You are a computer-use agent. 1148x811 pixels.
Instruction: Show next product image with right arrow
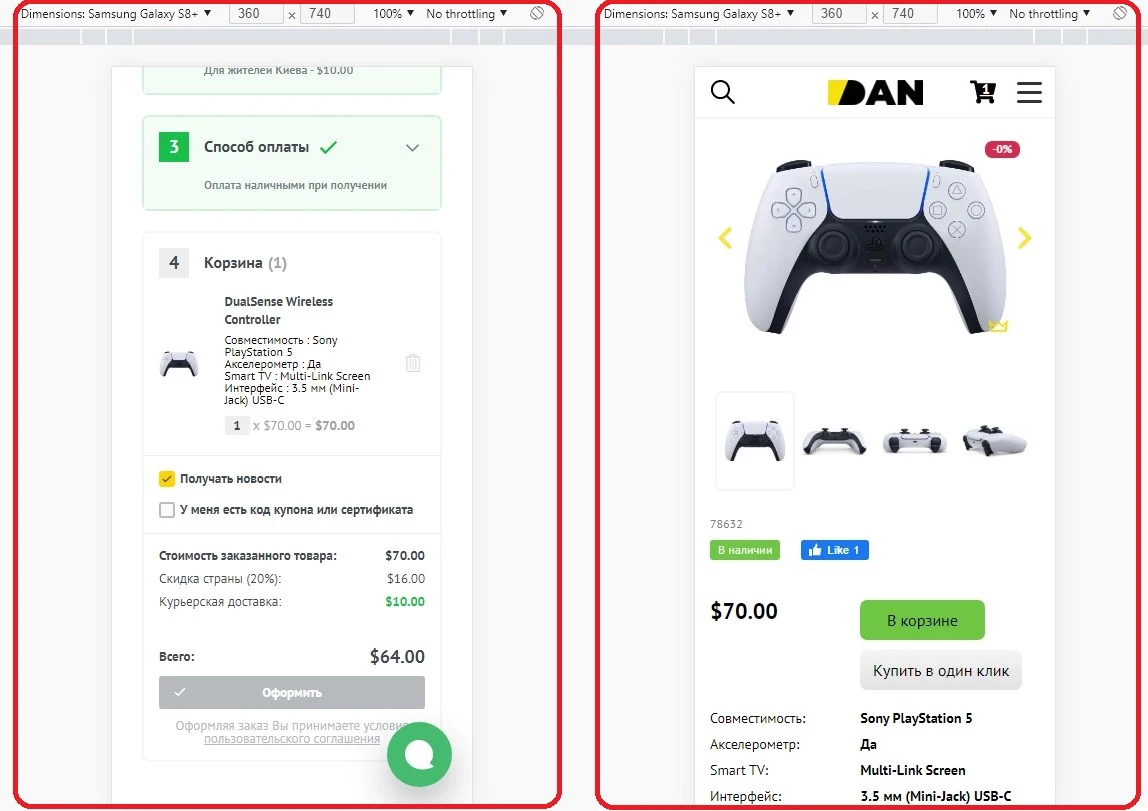pos(1024,238)
